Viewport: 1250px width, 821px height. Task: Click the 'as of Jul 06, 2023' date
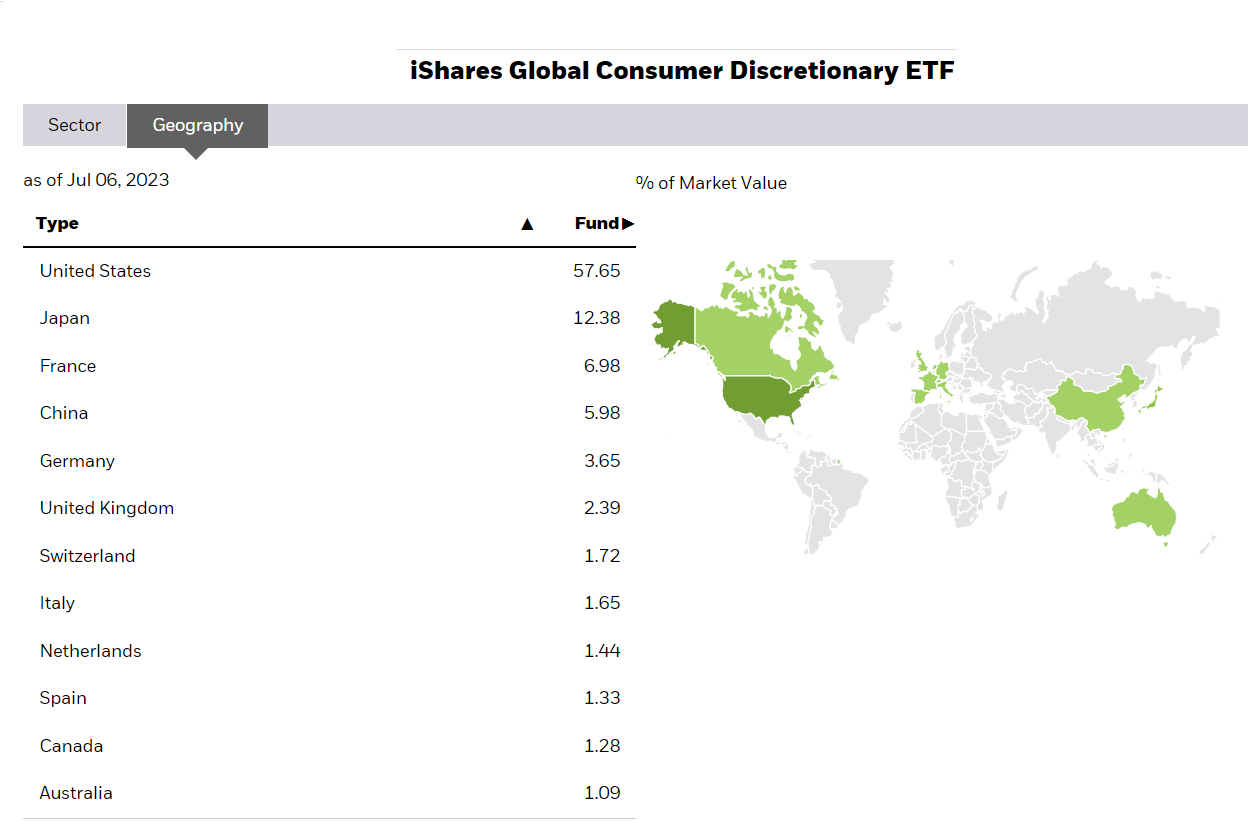[96, 180]
